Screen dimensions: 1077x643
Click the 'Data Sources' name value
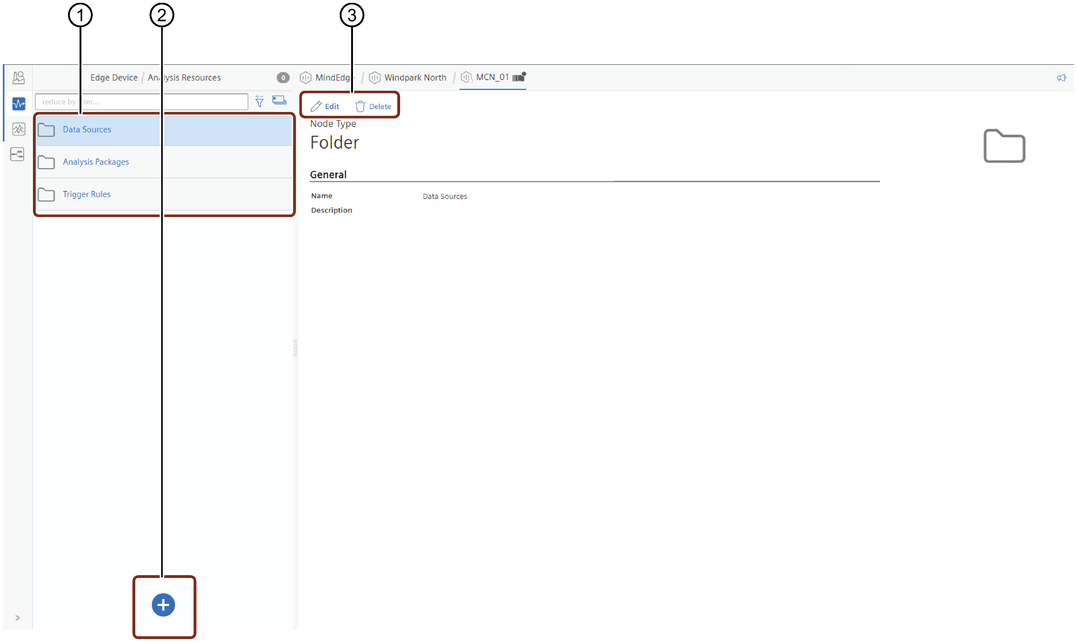444,196
